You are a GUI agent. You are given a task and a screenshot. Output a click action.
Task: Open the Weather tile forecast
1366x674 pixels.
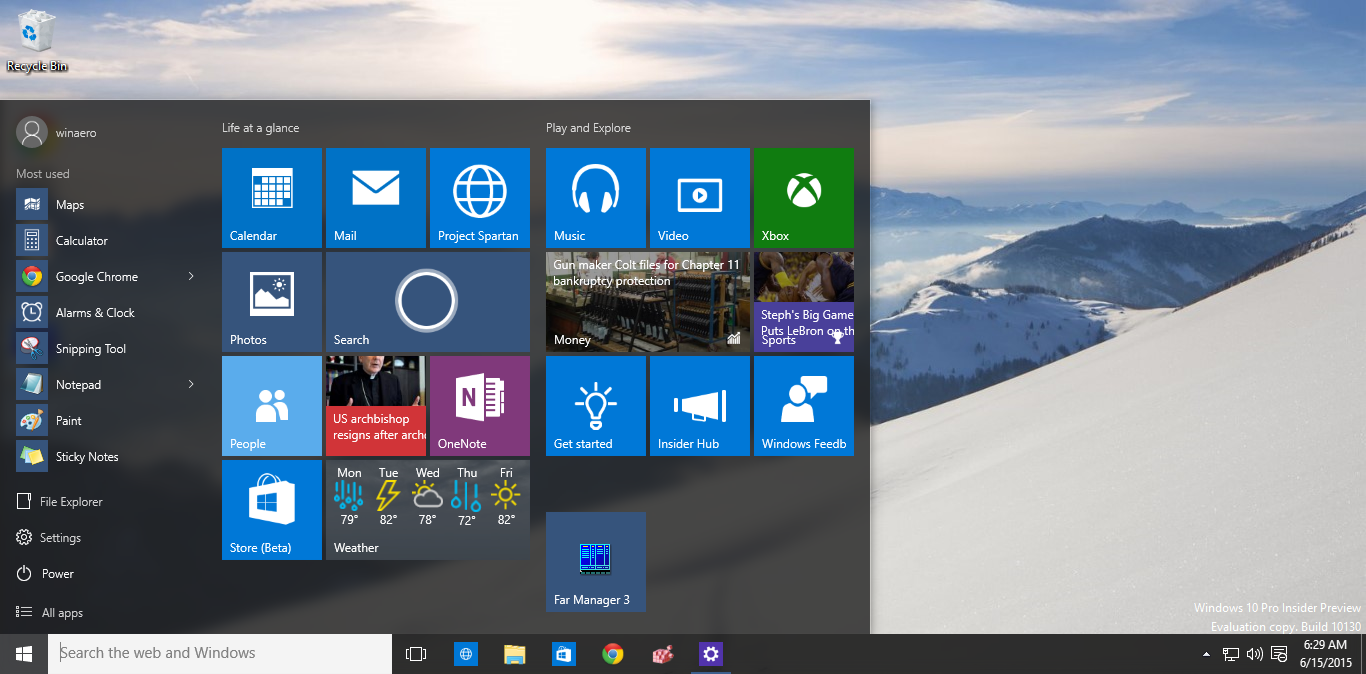[x=428, y=510]
